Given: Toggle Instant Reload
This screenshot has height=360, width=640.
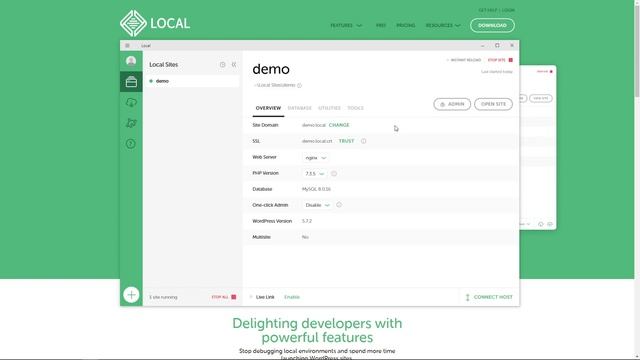Looking at the screenshot, I should 464,60.
